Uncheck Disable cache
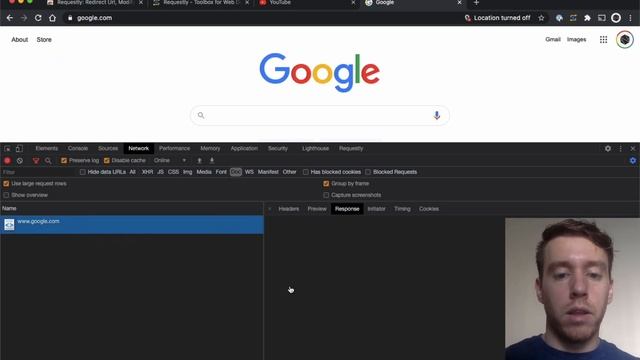This screenshot has width=640, height=360. click(x=107, y=160)
